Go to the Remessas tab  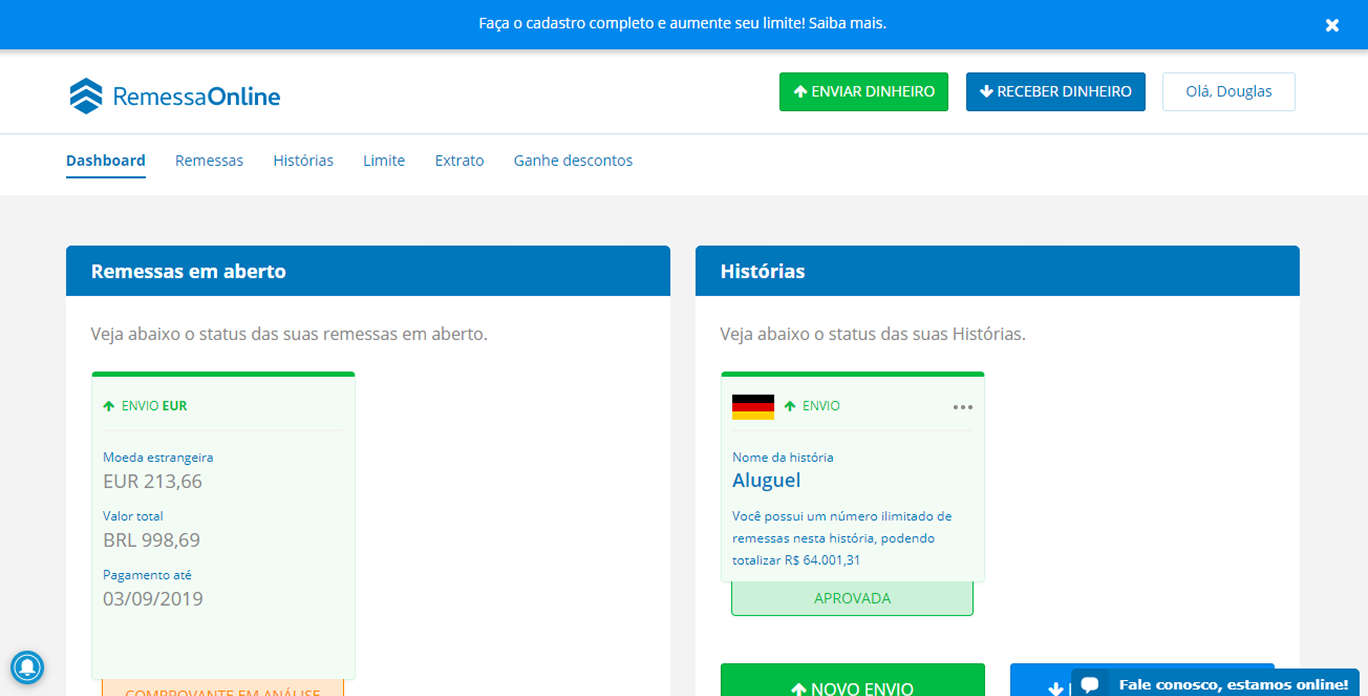pos(209,160)
